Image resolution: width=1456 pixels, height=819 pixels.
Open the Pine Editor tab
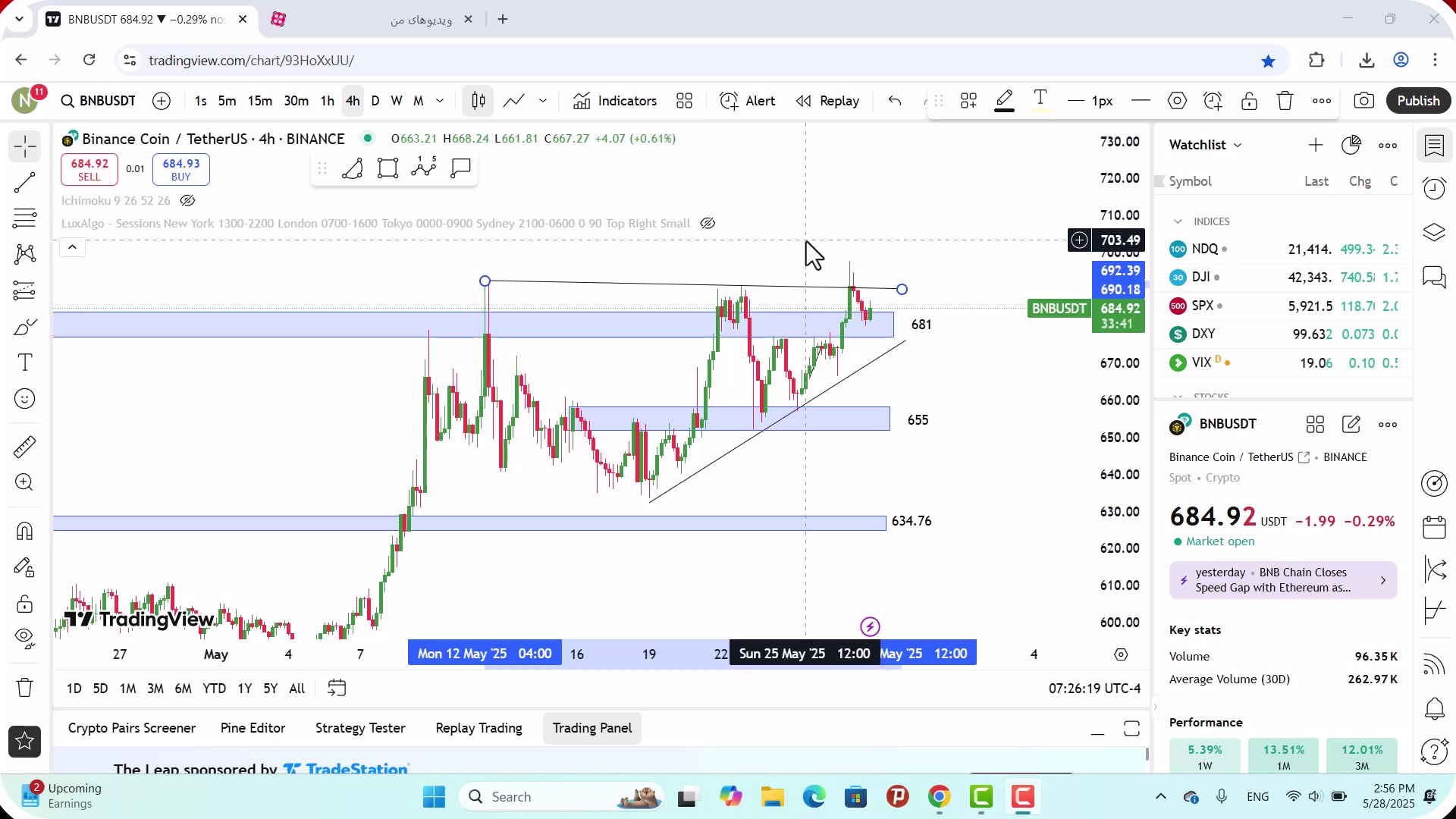point(253,728)
